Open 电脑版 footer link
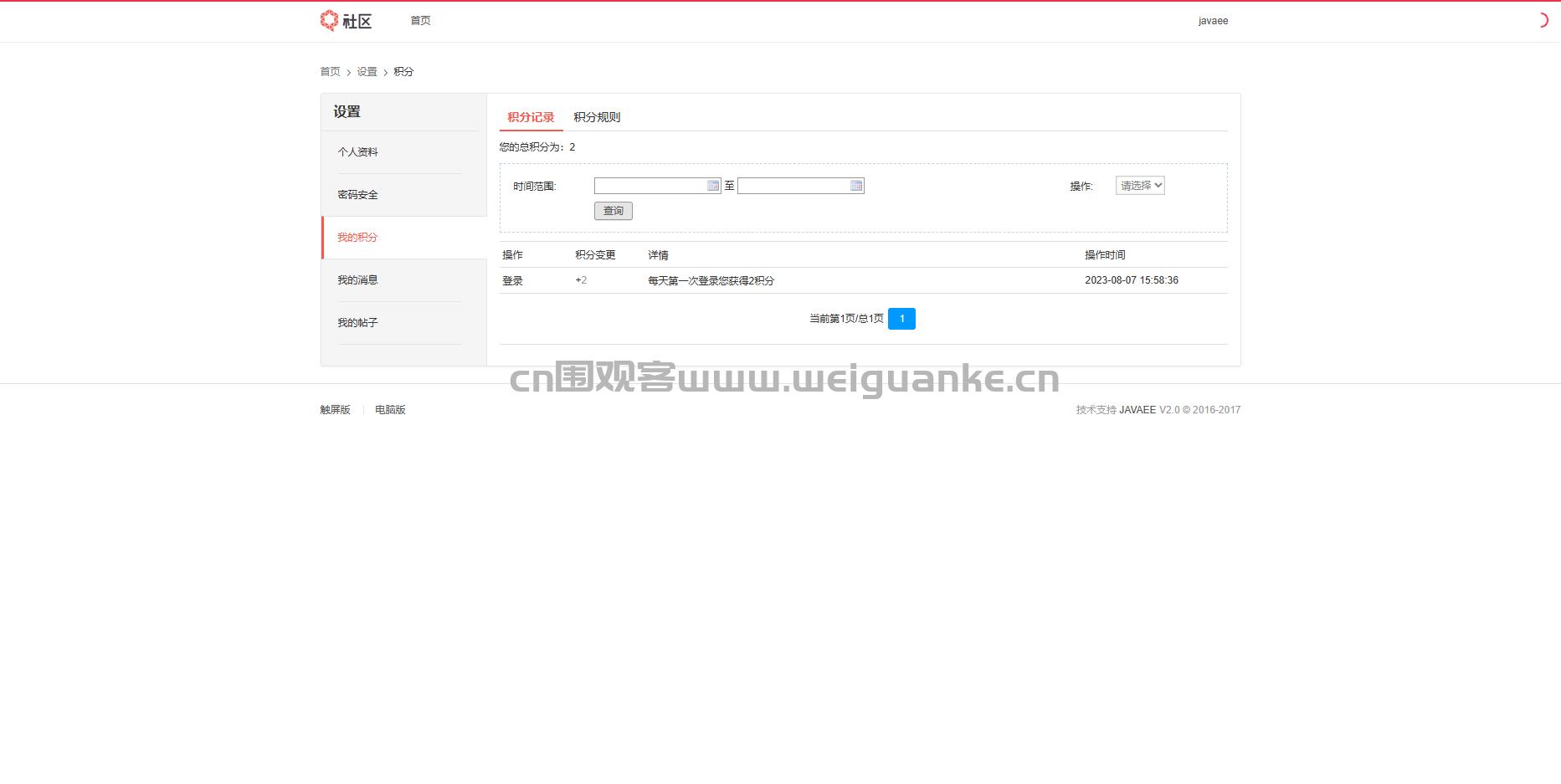 390,410
